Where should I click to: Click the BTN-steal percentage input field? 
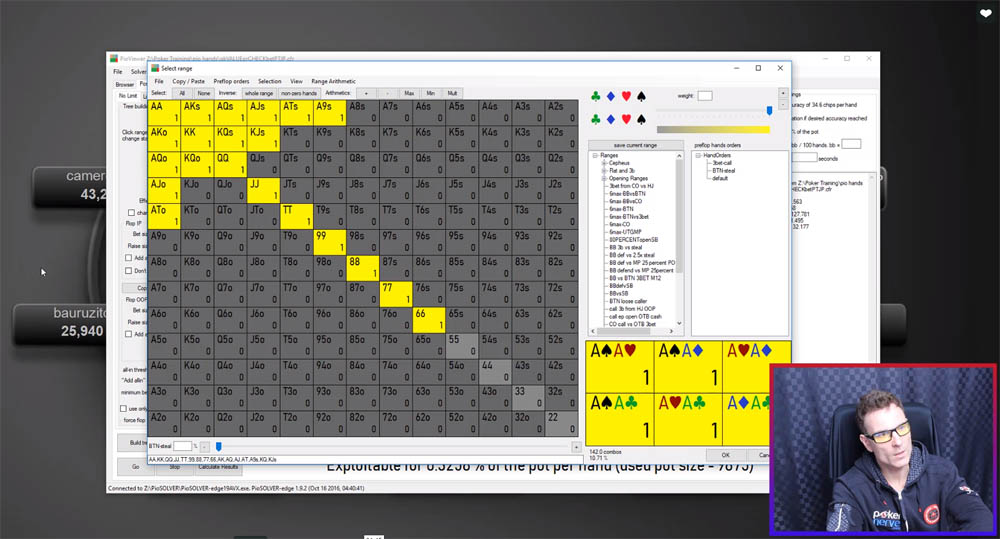182,447
